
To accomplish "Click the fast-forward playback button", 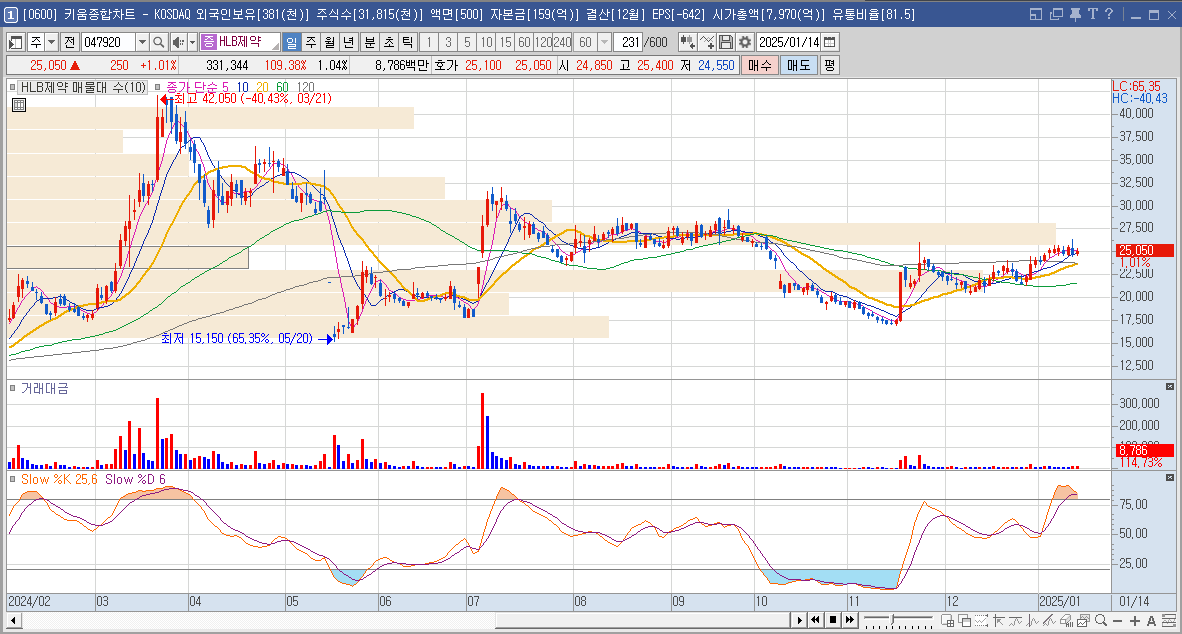I will pos(850,620).
